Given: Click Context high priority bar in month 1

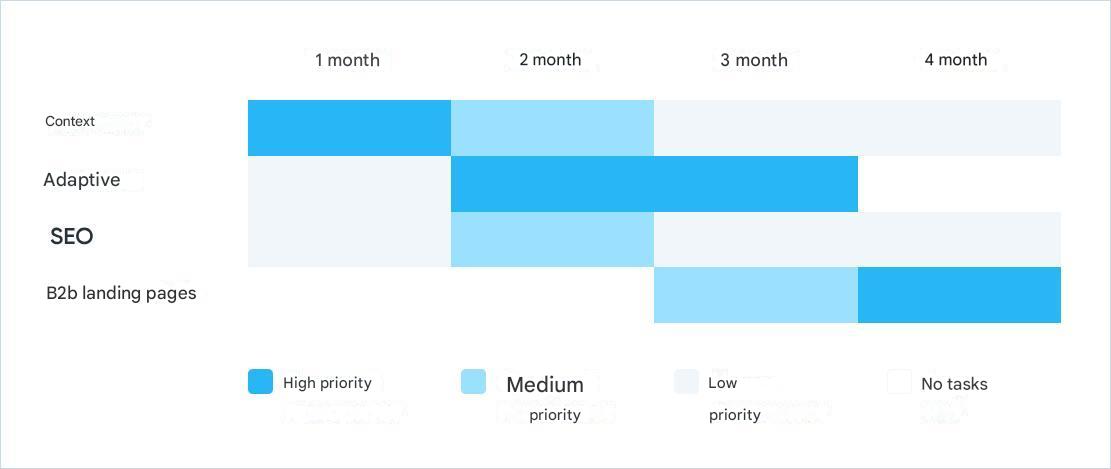Looking at the screenshot, I should click(349, 128).
